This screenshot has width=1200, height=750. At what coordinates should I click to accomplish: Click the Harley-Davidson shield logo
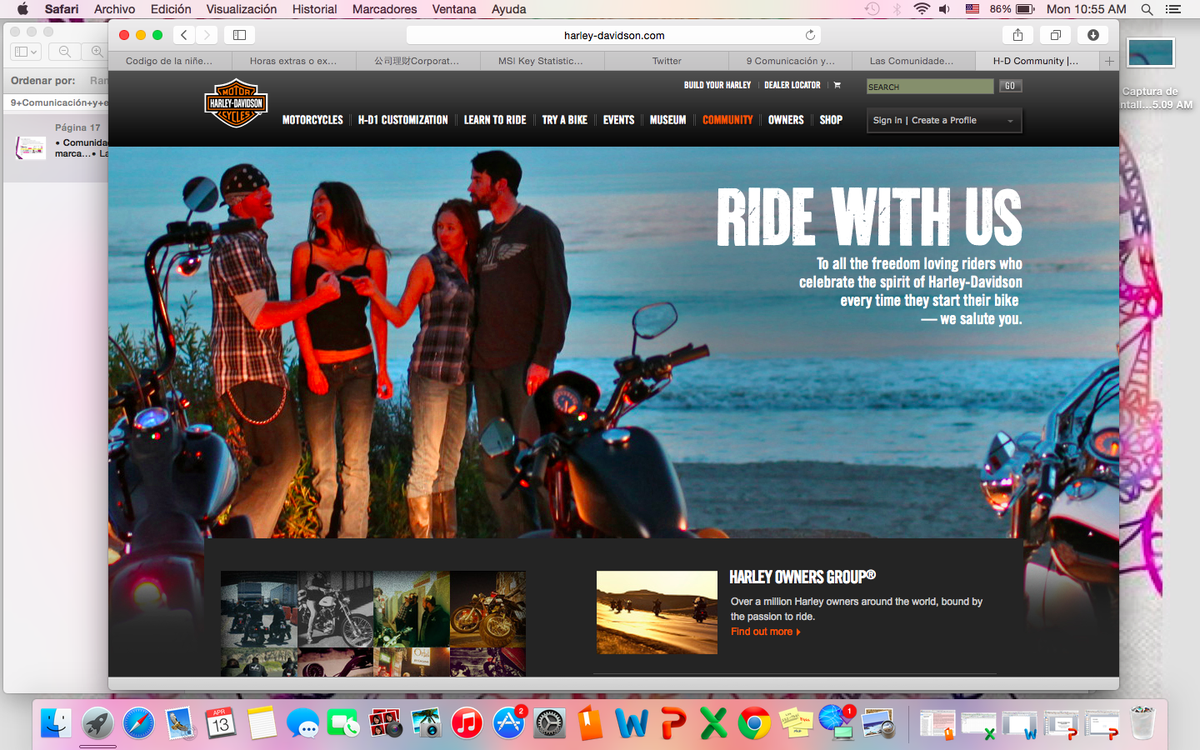click(236, 103)
